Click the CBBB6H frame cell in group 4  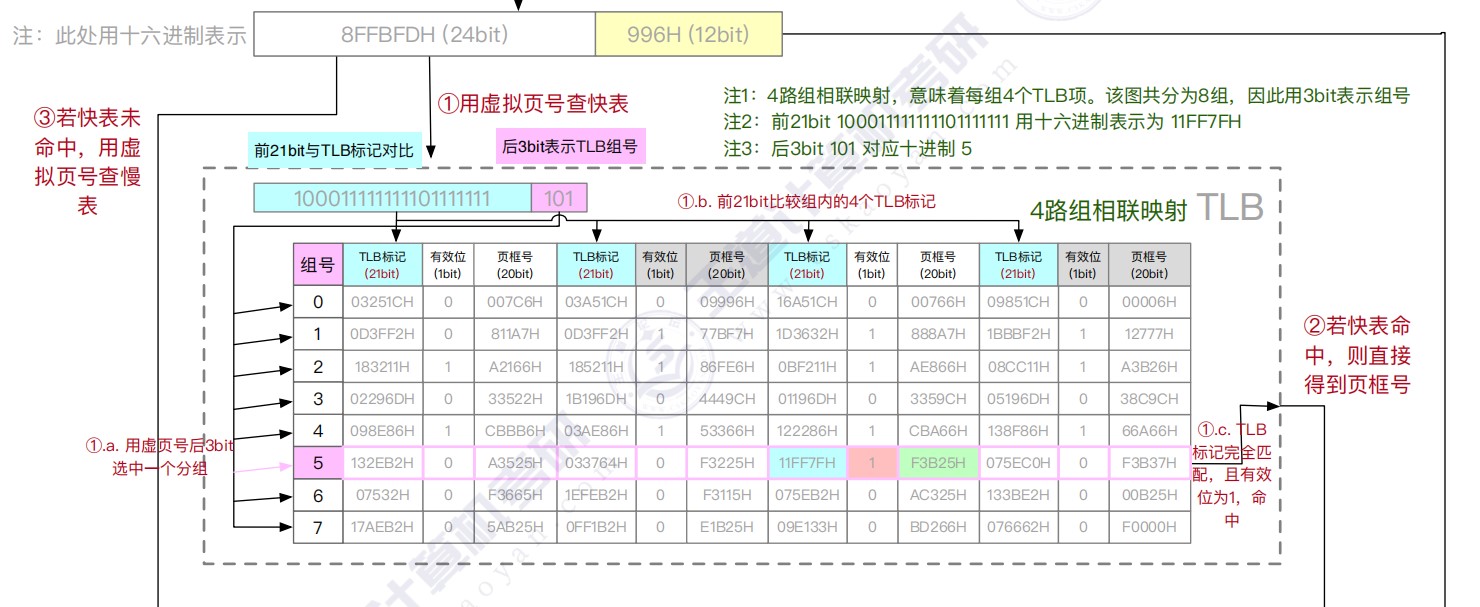(514, 431)
